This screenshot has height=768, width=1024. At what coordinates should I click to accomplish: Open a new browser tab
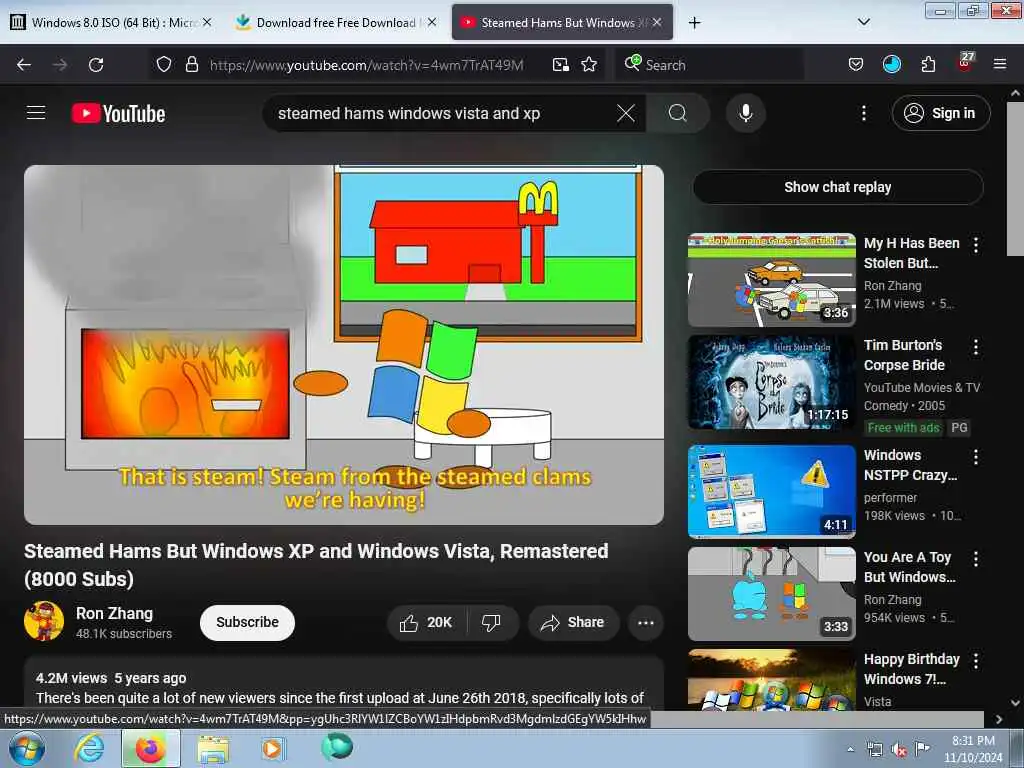[x=694, y=23]
